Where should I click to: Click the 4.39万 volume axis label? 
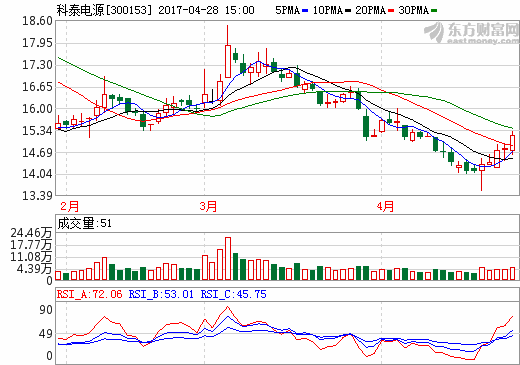pyautogui.click(x=34, y=268)
